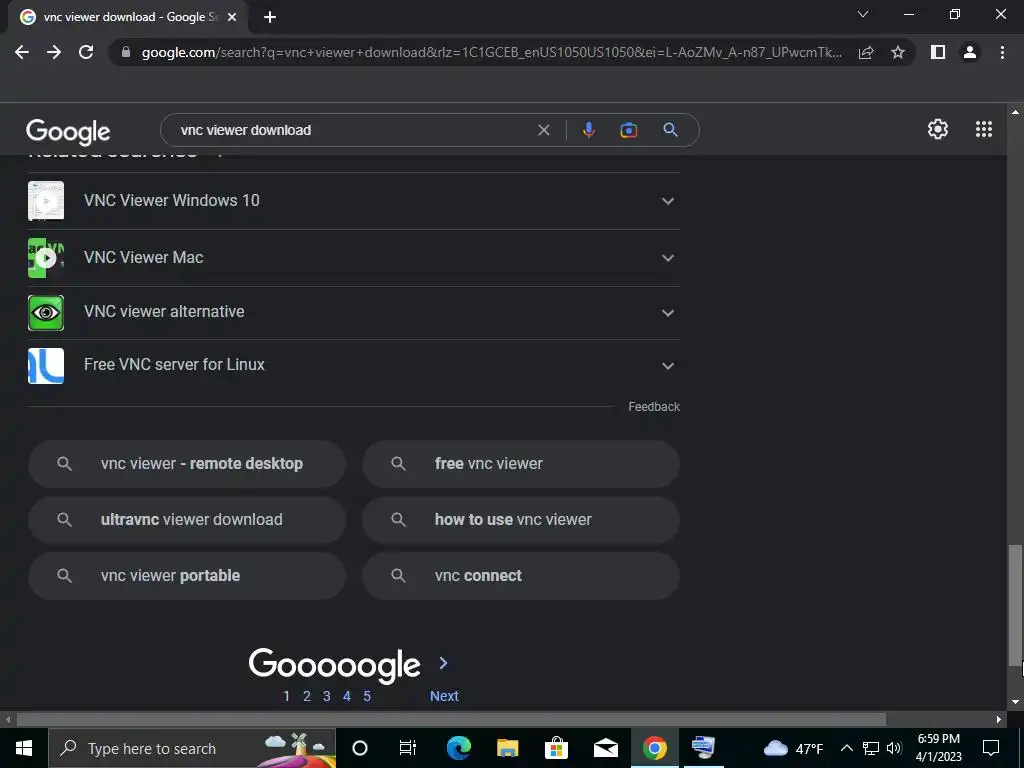Click the horizontal scrollbar thumb
This screenshot has width=1024, height=768.
coord(451,720)
